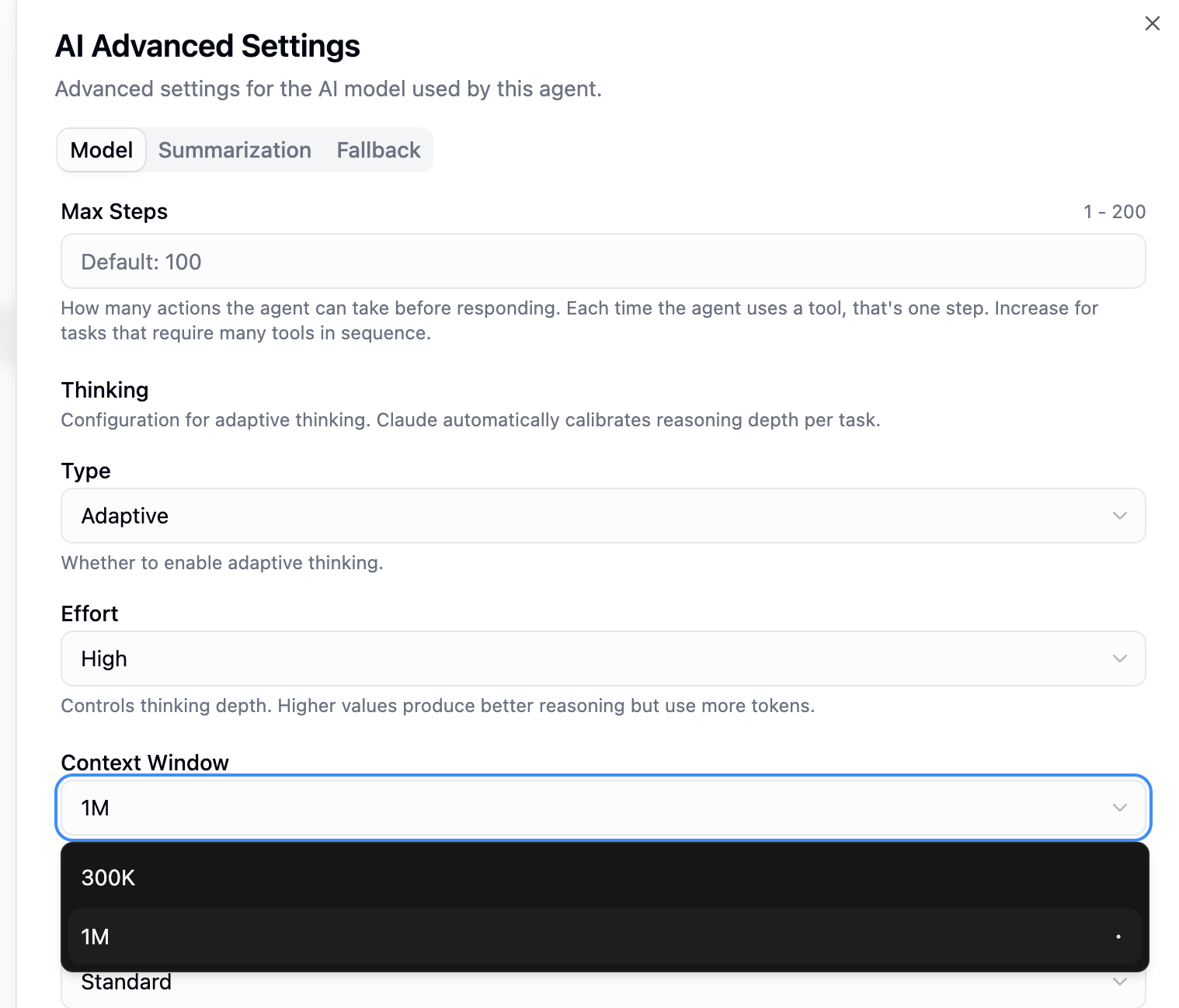Open the Effort dropdown showing High
This screenshot has height=1008, width=1179.
click(603, 659)
